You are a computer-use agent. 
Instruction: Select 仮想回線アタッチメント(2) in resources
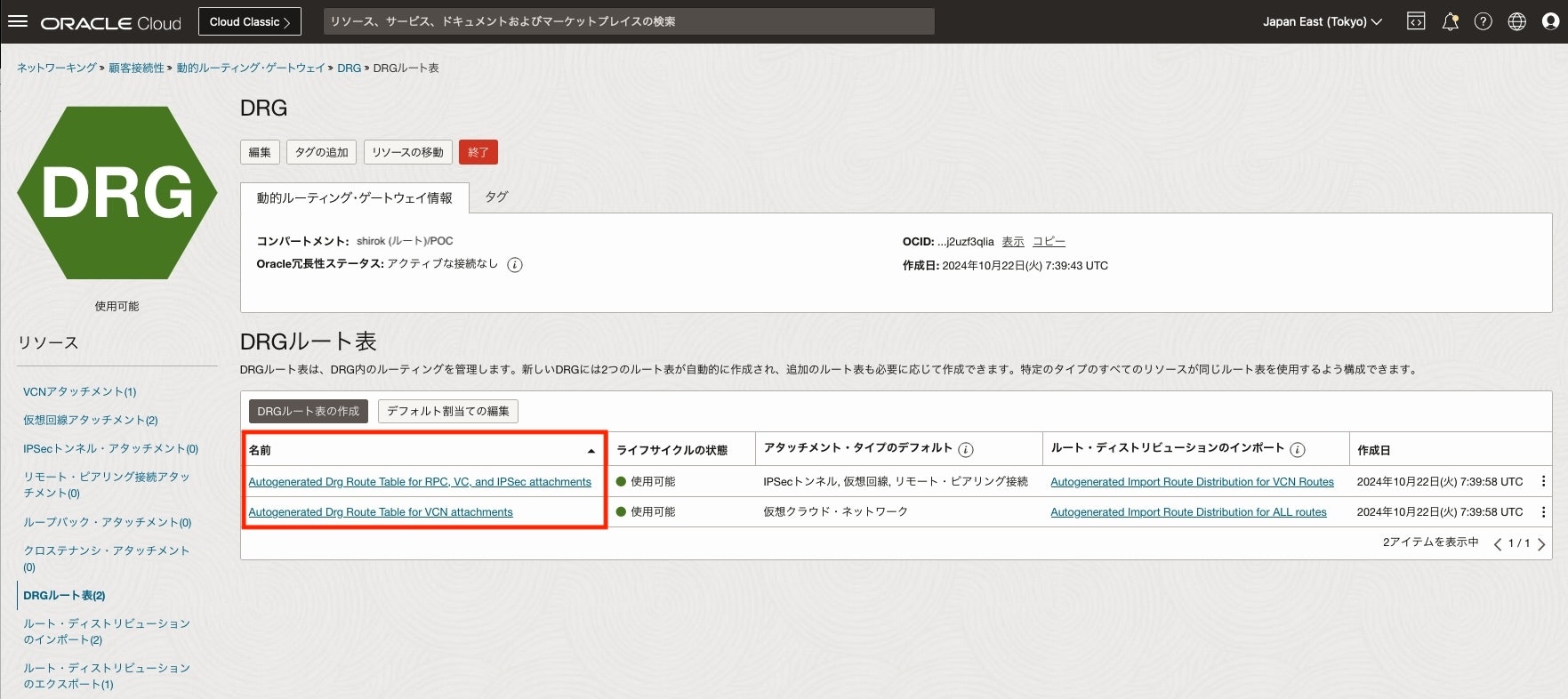(x=90, y=420)
